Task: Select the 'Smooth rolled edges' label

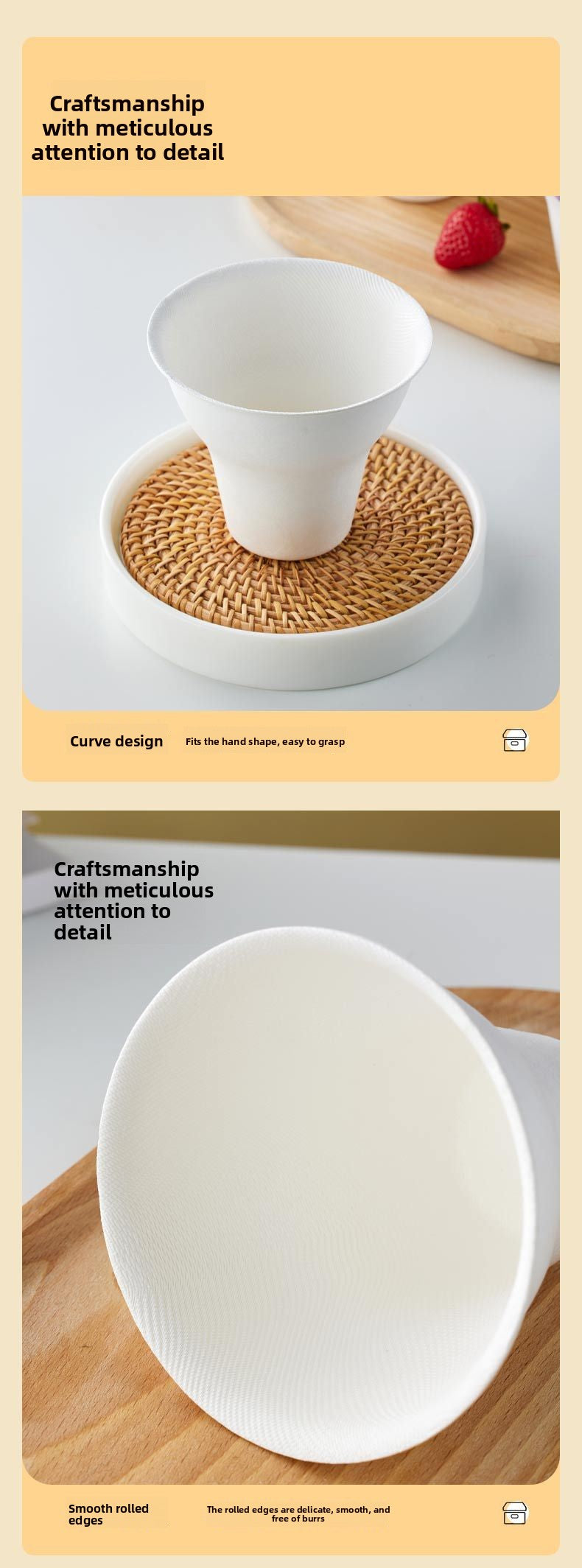Action: (108, 1514)
